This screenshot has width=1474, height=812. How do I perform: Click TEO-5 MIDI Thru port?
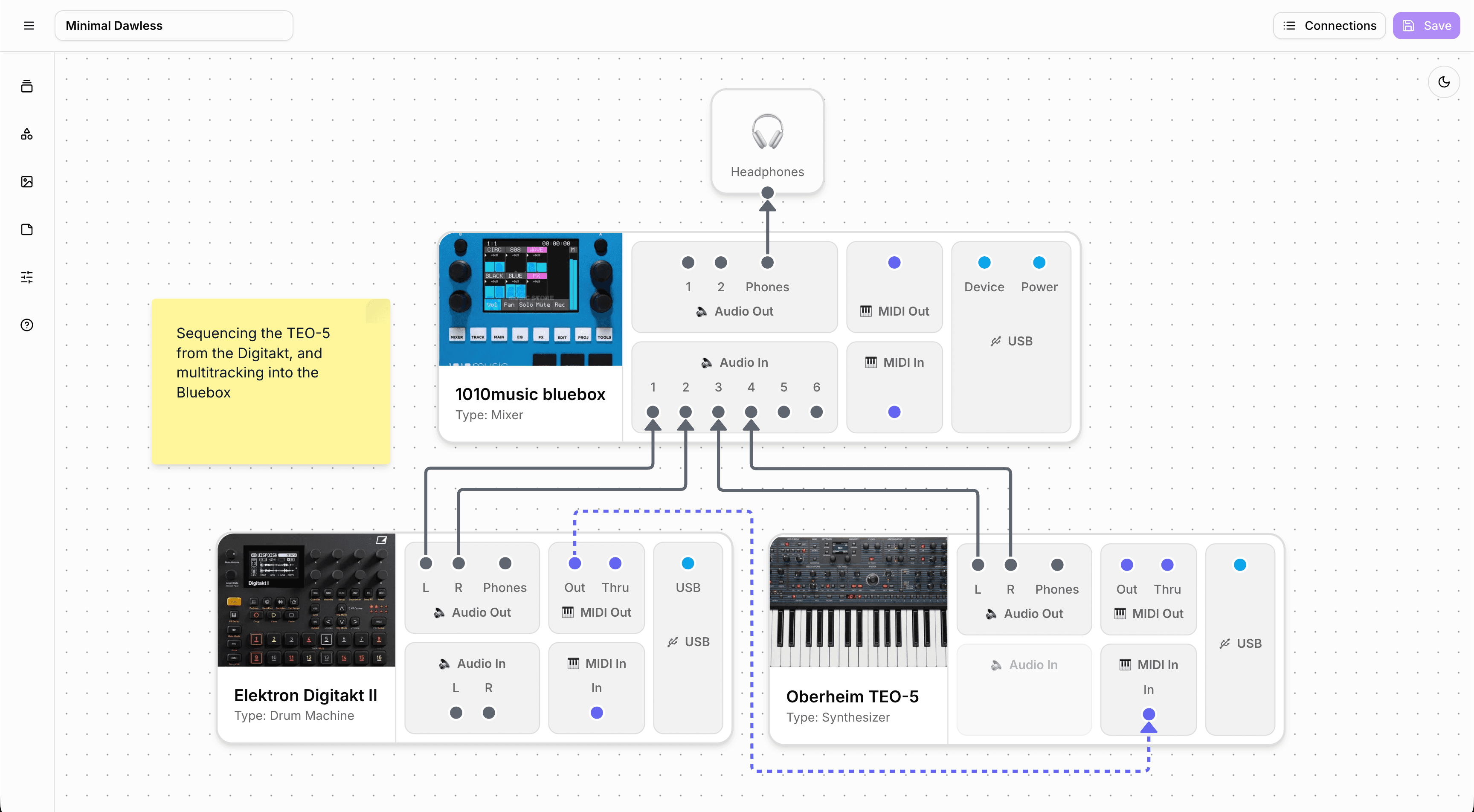point(1167,565)
